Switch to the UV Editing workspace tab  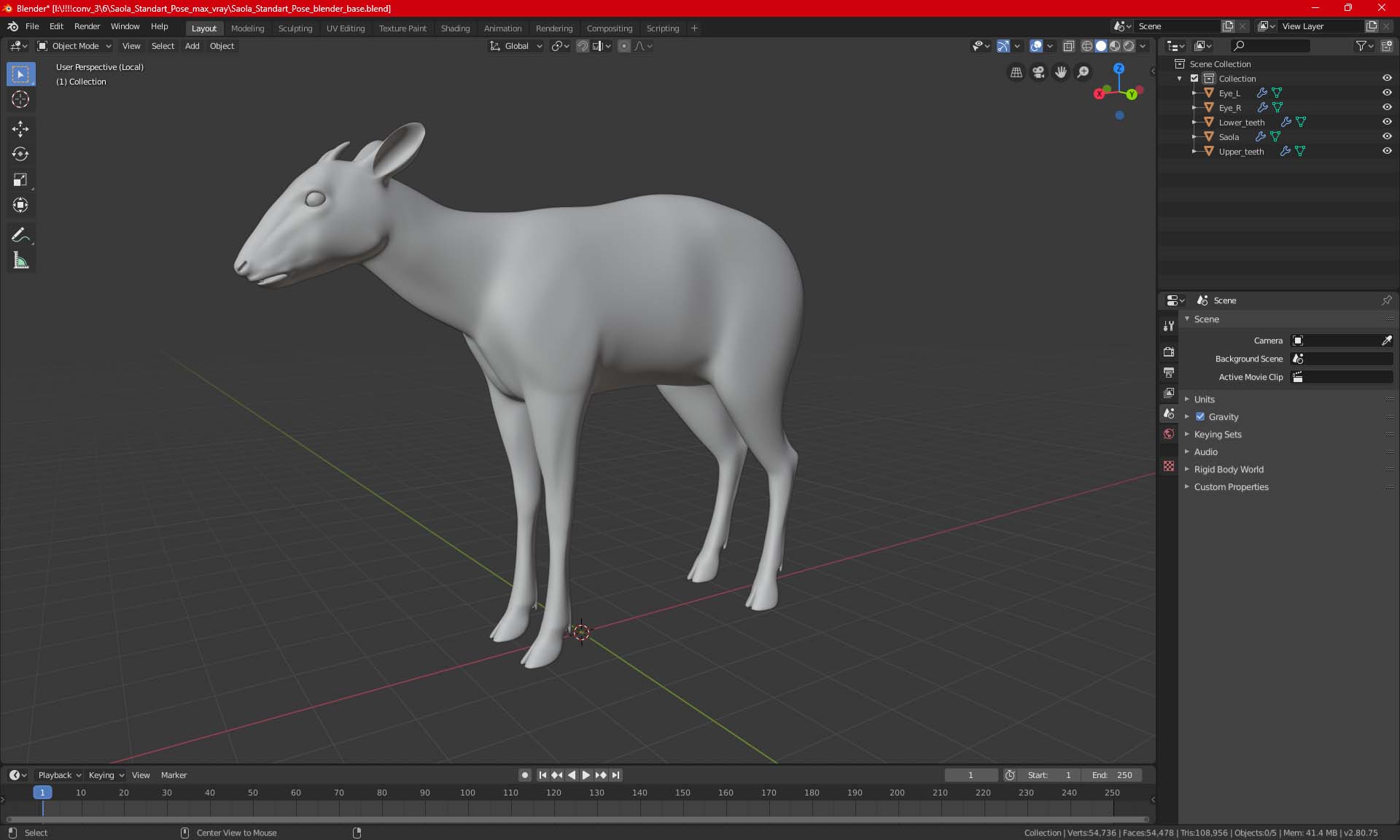[x=346, y=28]
